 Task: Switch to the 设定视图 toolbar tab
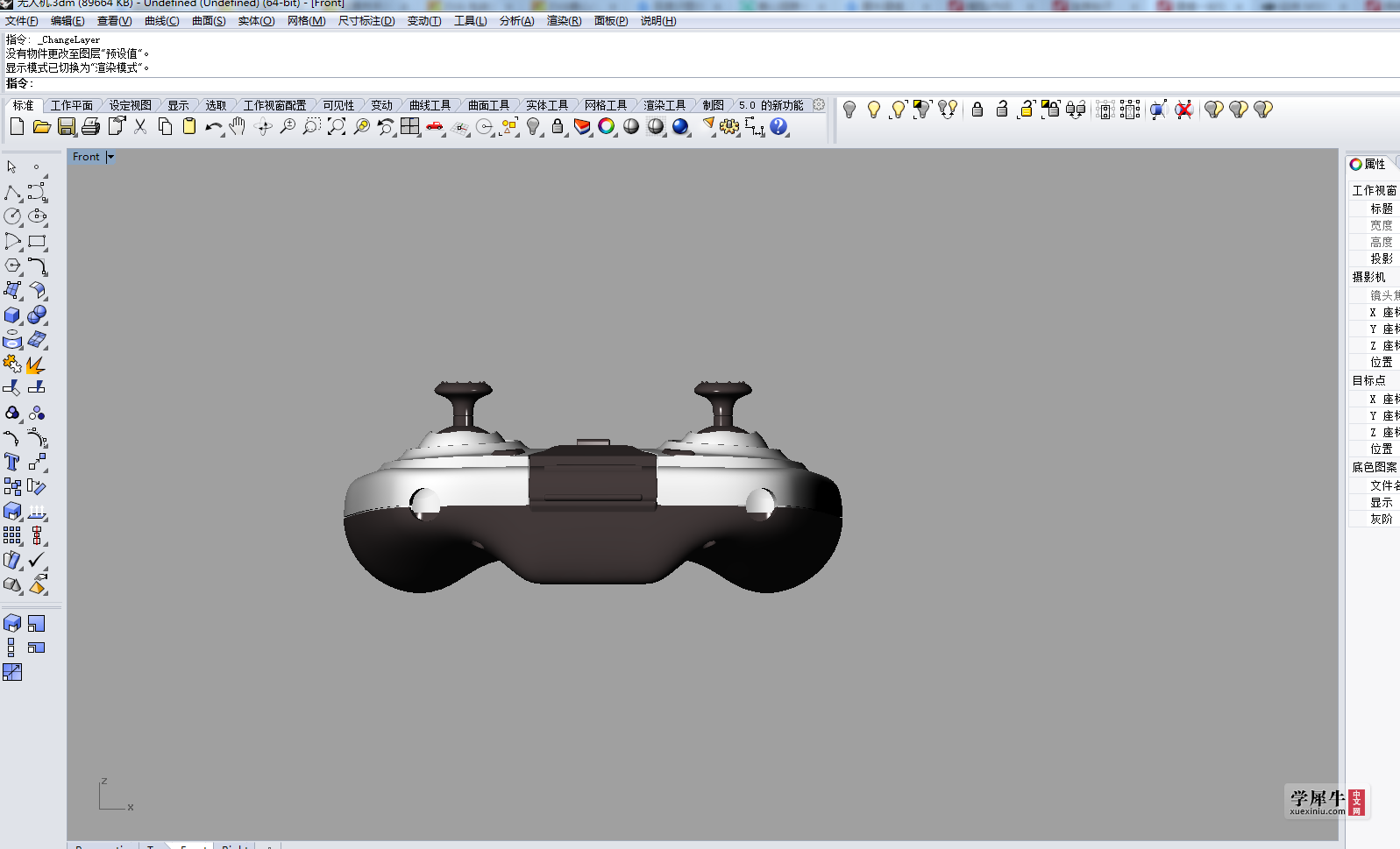click(131, 105)
